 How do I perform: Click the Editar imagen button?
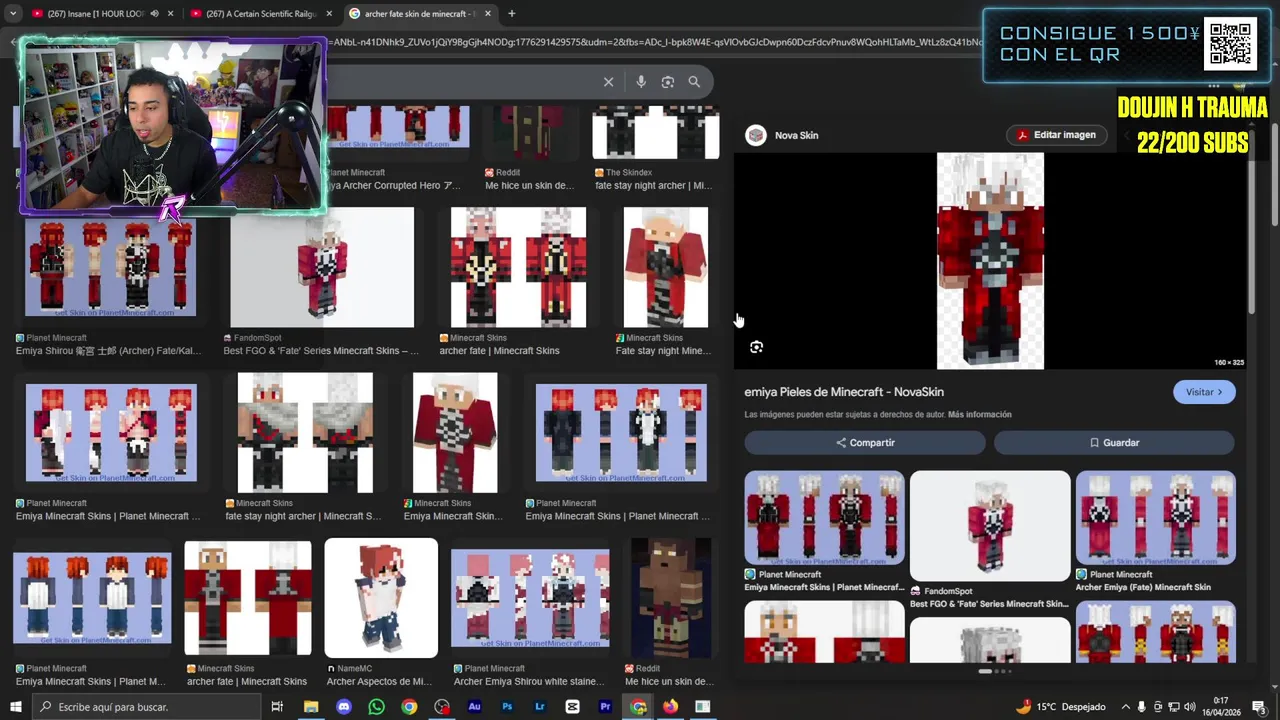(1056, 135)
